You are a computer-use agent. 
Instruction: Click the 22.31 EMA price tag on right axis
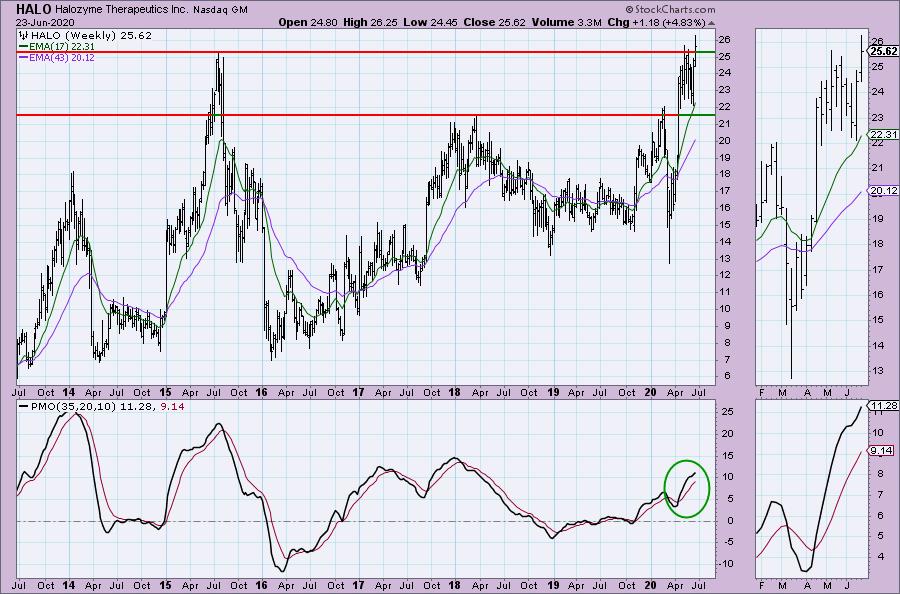tap(883, 134)
